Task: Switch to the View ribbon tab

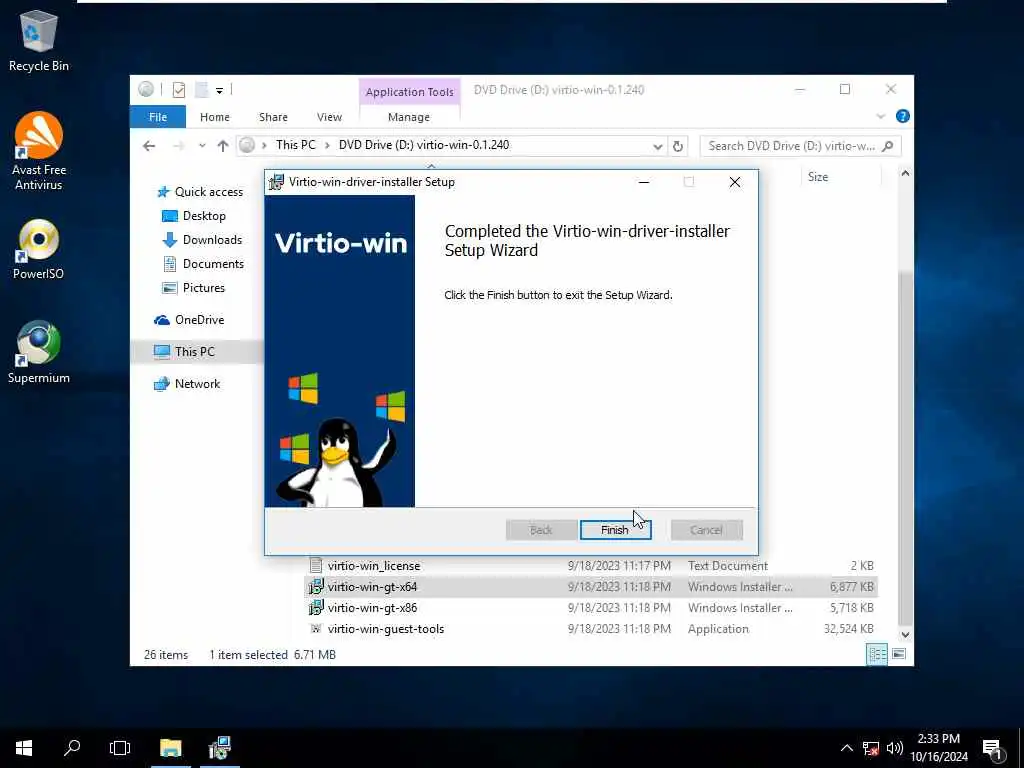Action: [329, 117]
